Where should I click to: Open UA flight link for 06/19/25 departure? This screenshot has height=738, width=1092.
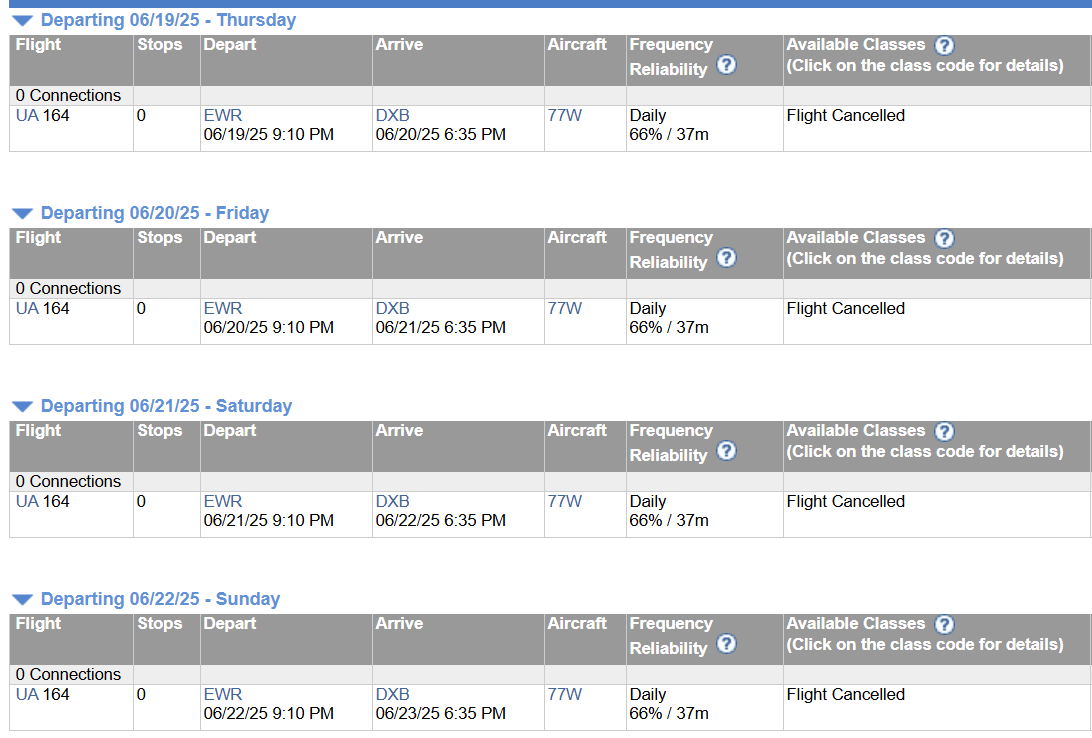(x=27, y=116)
